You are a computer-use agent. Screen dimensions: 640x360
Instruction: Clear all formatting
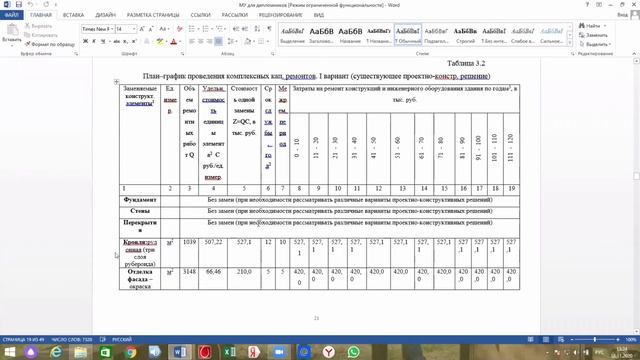(179, 29)
